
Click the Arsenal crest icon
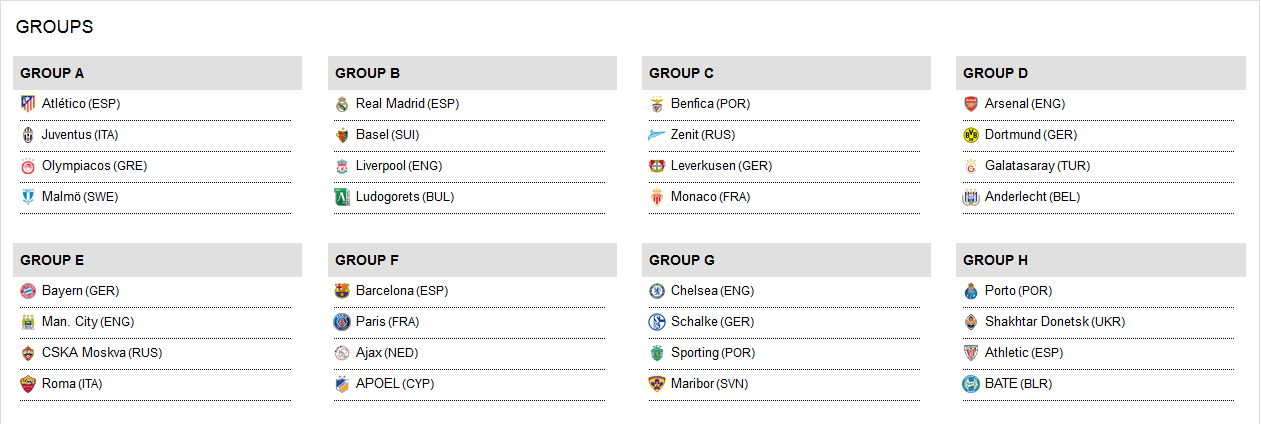pos(970,104)
